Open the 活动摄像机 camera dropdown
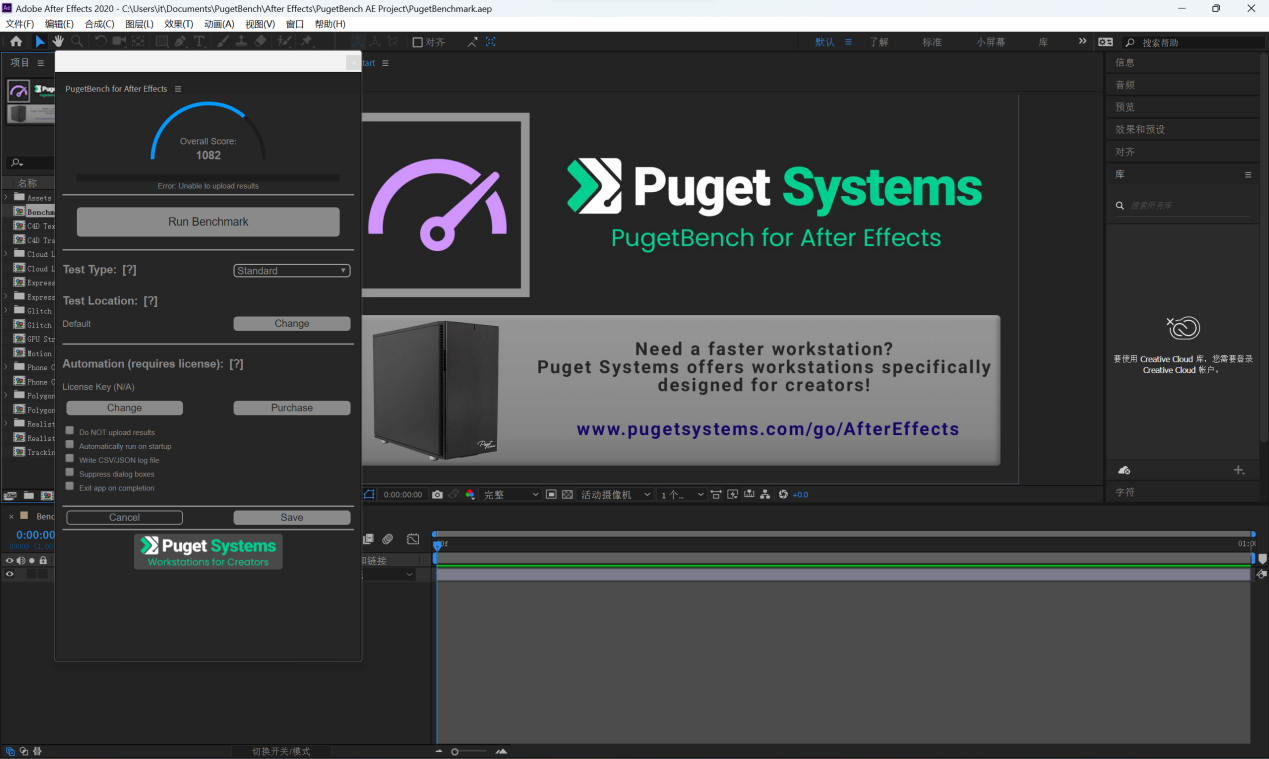Viewport: 1269px width, 759px height. [616, 495]
